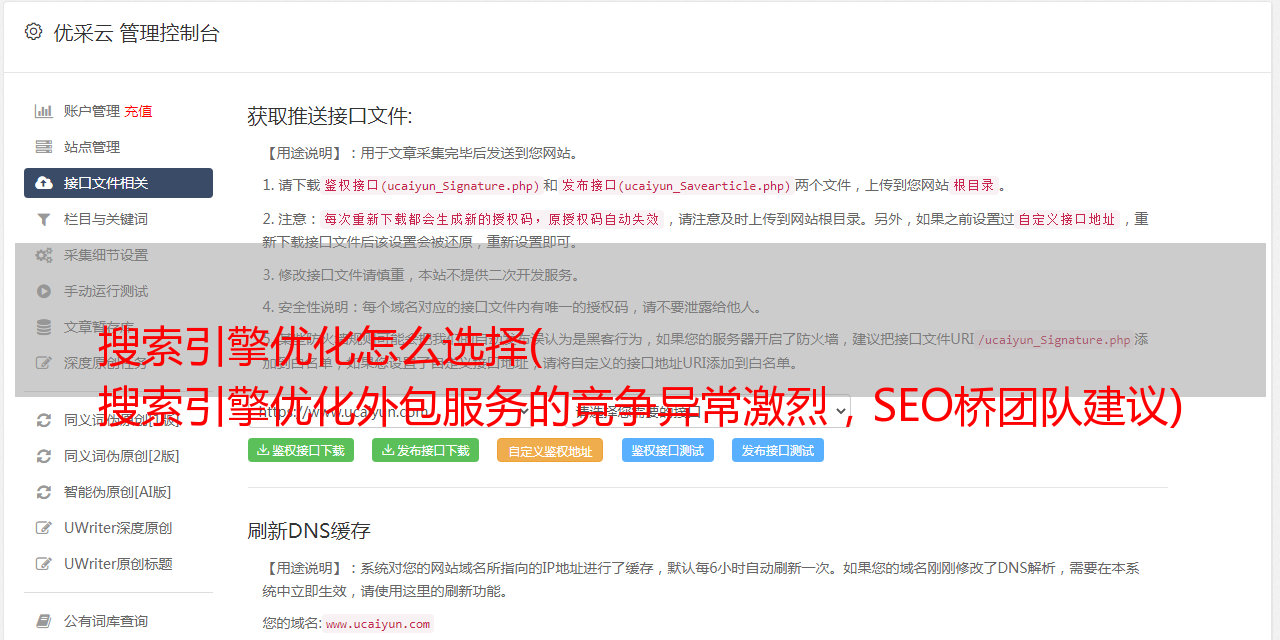Click the green 发布接口下载 button
The image size is (1280, 640).
tap(425, 450)
